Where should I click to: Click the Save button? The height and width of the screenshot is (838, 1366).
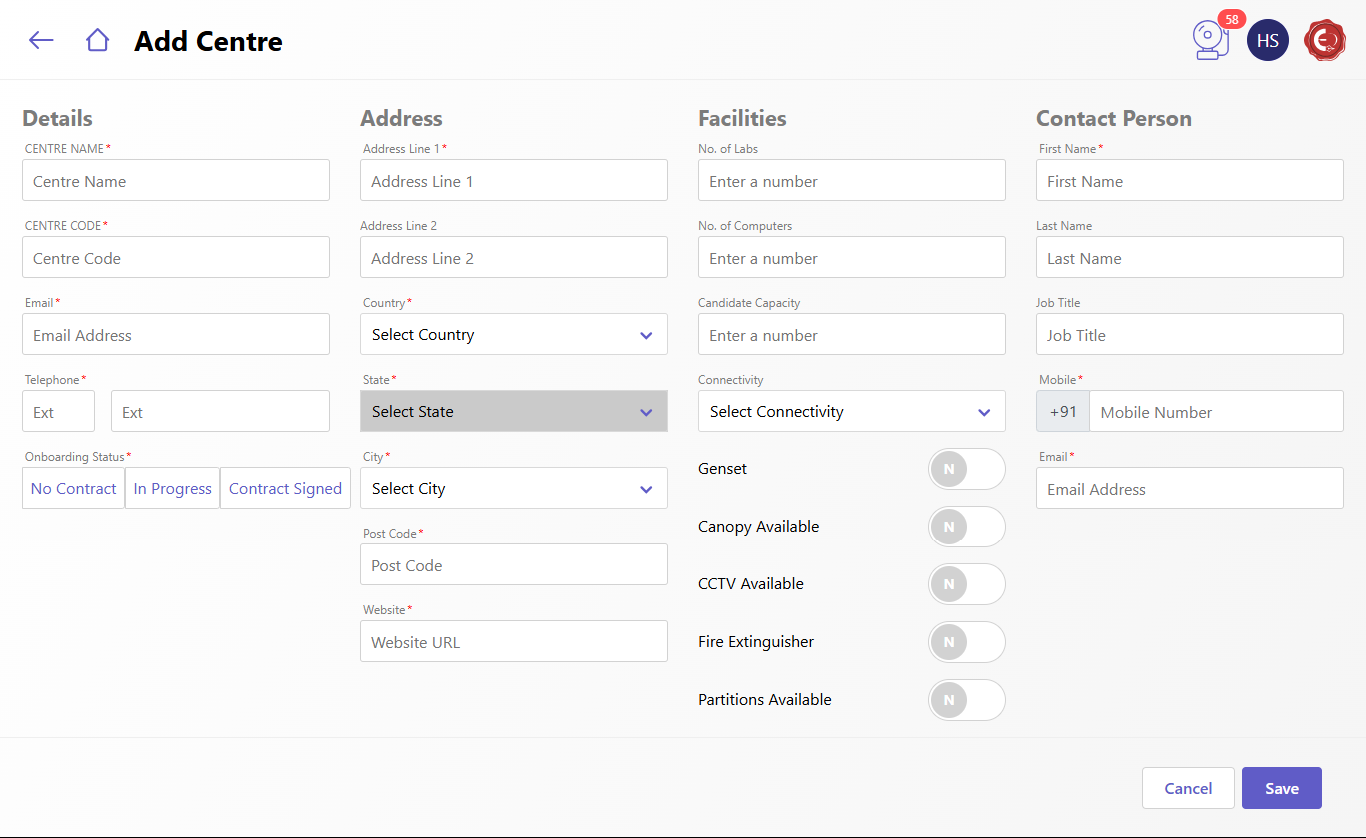pyautogui.click(x=1281, y=788)
